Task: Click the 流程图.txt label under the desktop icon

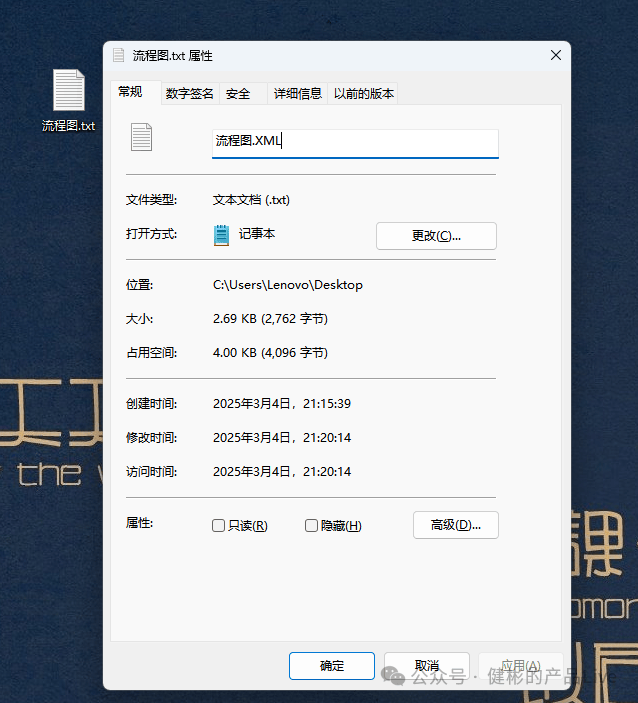Action: pyautogui.click(x=69, y=126)
